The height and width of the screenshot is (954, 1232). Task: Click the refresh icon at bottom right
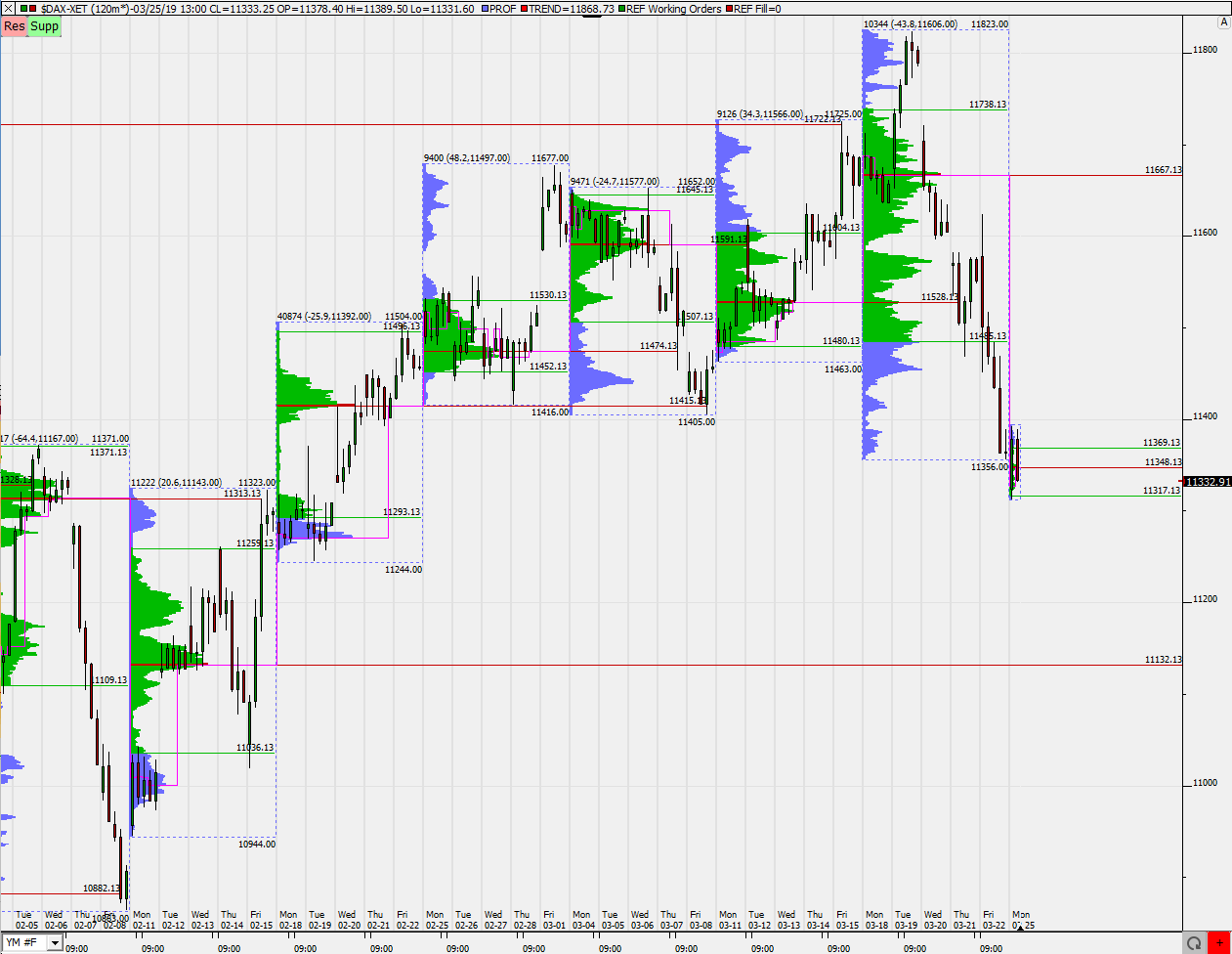coord(1194,942)
